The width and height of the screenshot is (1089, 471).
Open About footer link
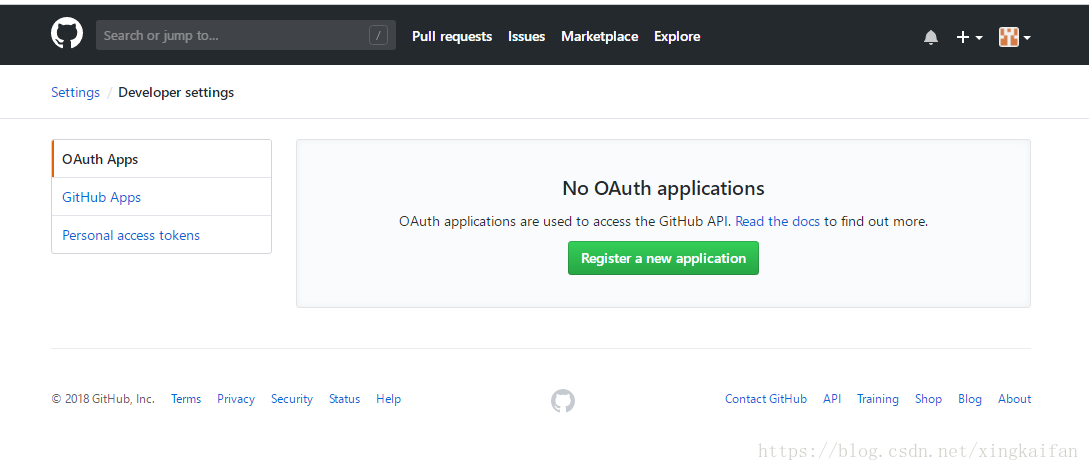1015,399
